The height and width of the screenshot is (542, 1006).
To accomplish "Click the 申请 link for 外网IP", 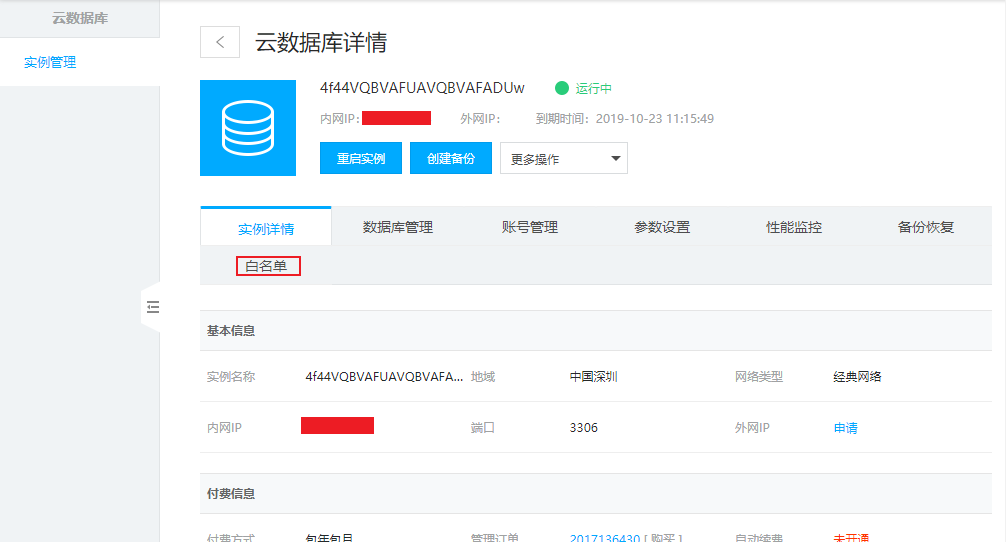I will [x=845, y=428].
